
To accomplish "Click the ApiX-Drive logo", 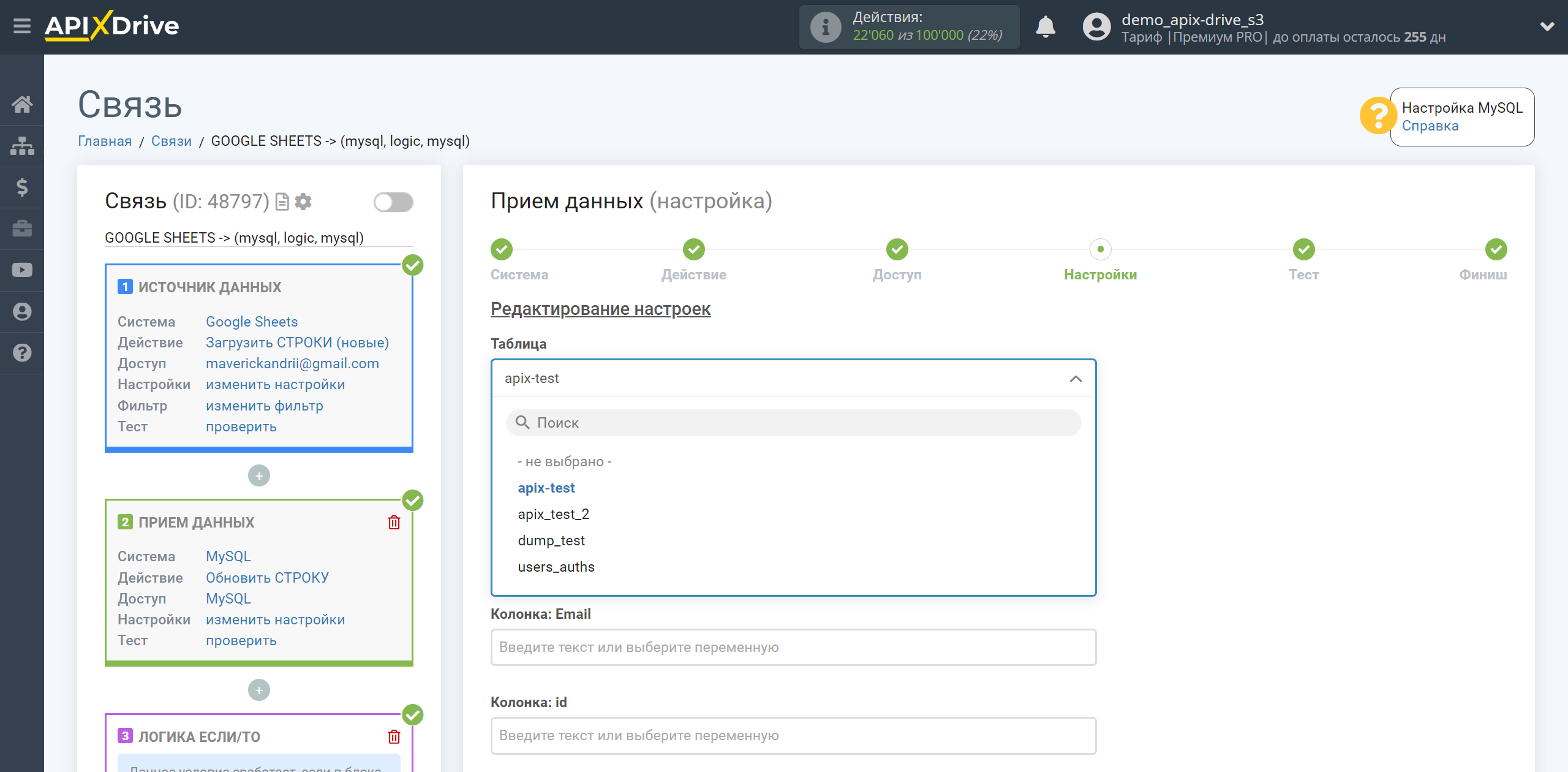I will 112,26.
